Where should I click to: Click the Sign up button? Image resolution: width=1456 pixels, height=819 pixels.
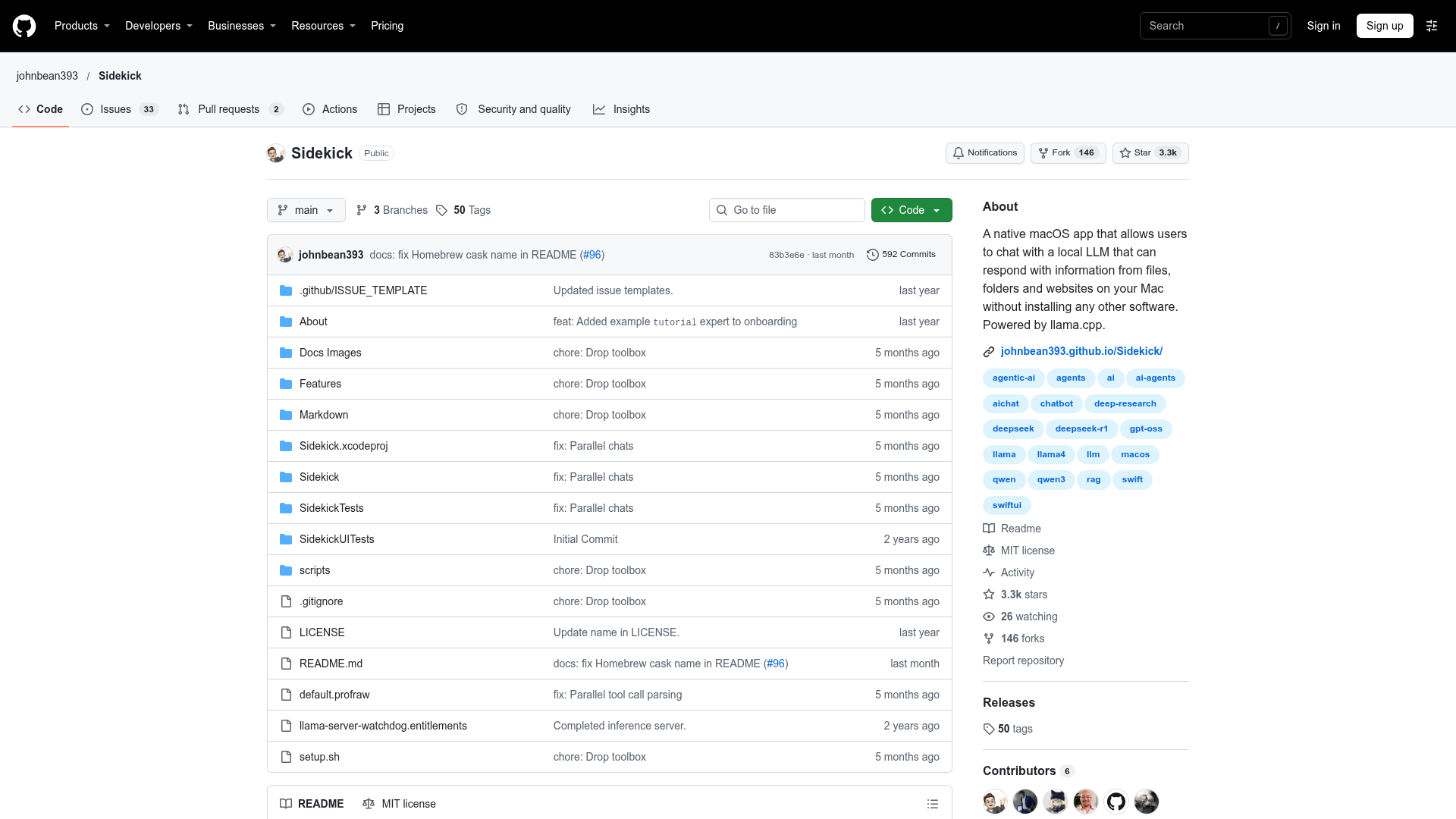click(1385, 26)
